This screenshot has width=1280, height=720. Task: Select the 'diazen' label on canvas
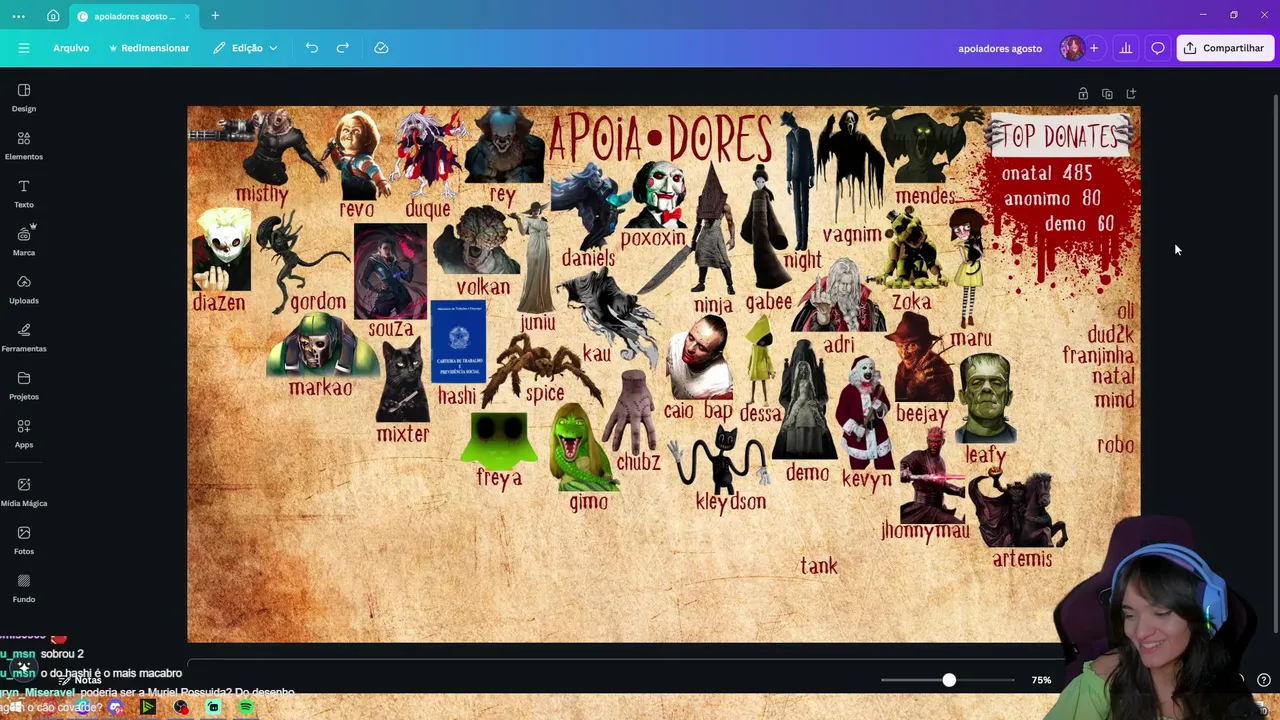219,302
